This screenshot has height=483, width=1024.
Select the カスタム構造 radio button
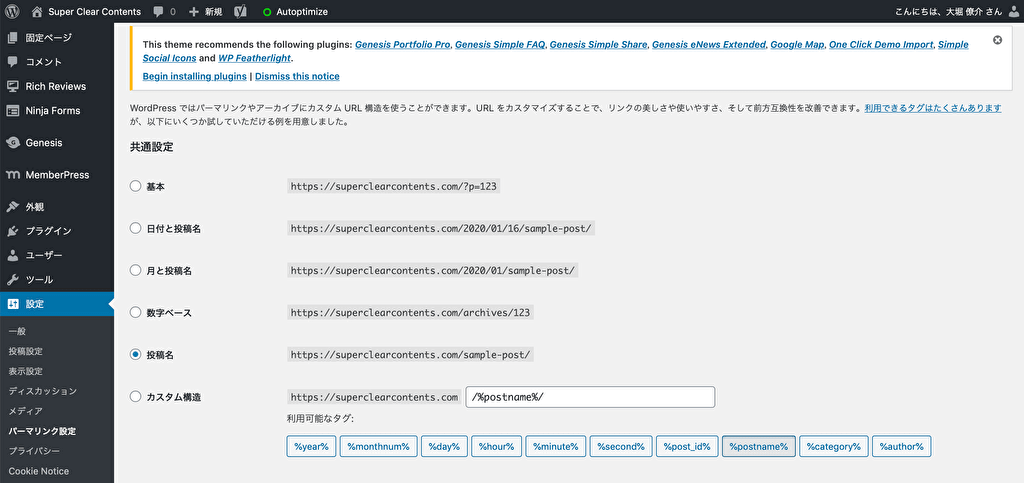point(135,396)
